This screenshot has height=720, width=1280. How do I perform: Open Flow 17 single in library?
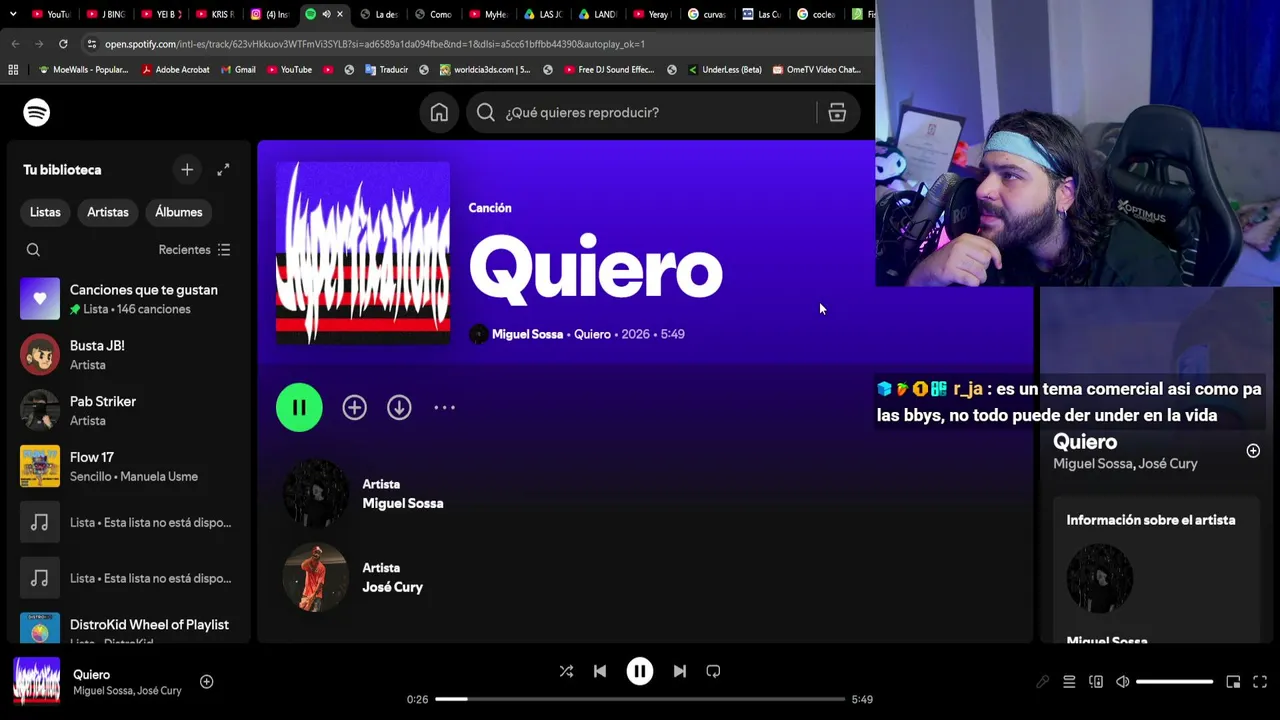click(x=127, y=466)
